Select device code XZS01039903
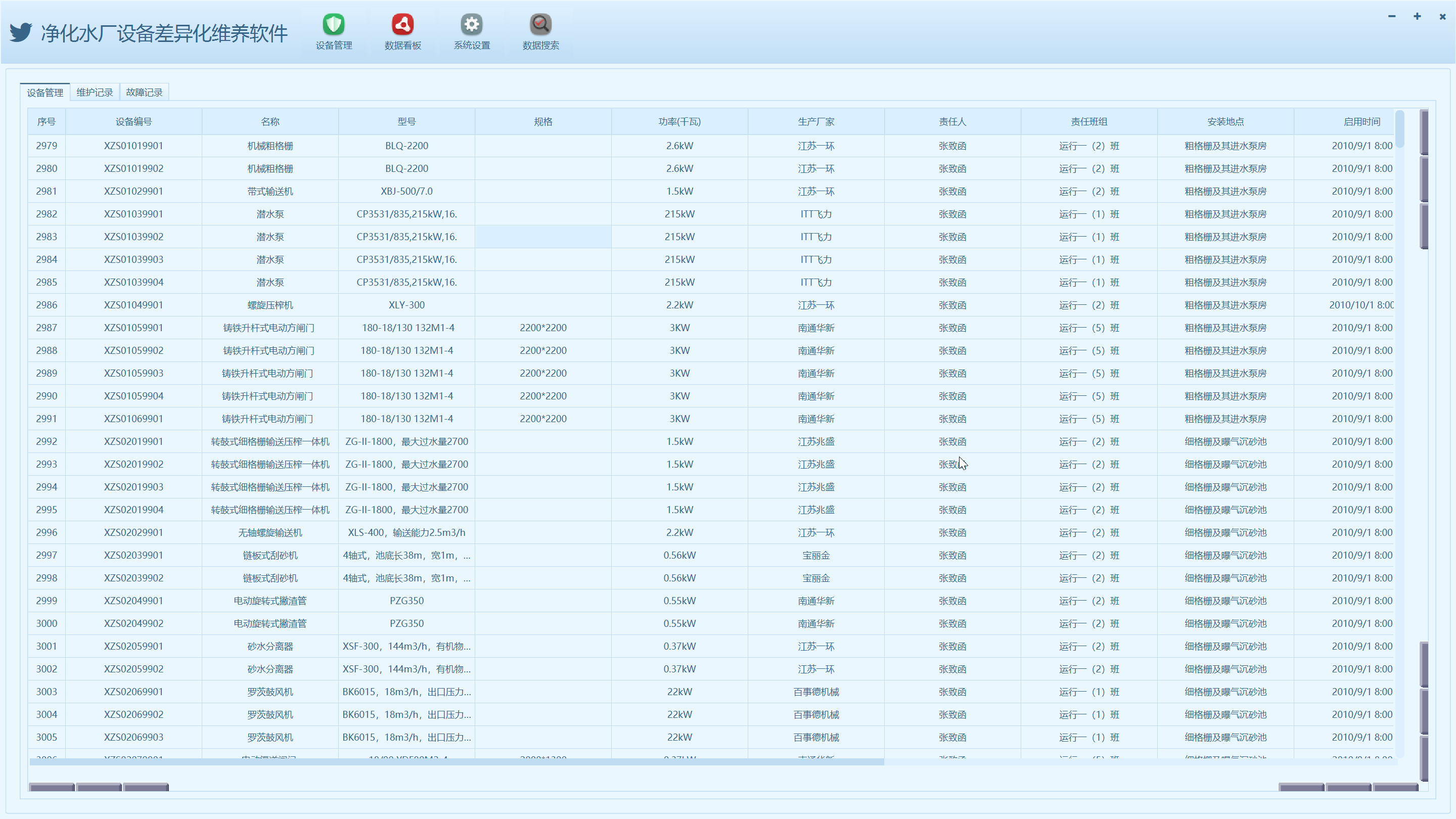The image size is (1456, 819). [x=133, y=259]
